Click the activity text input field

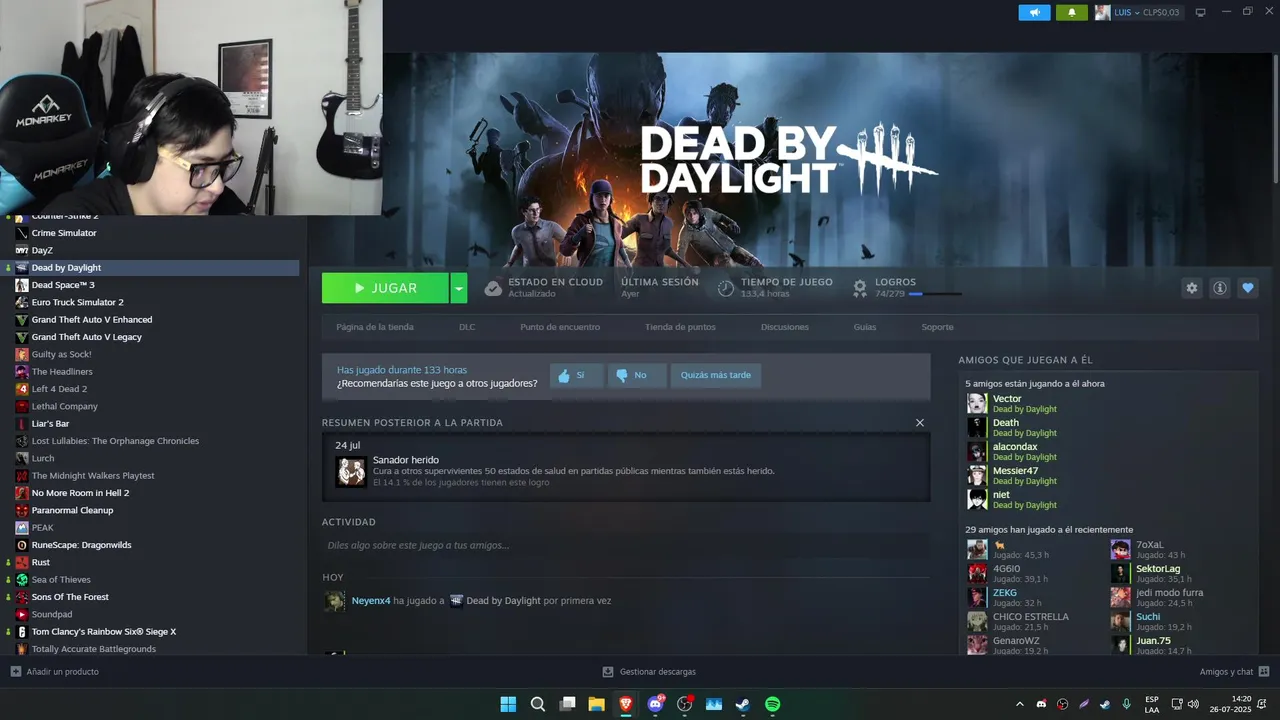626,545
